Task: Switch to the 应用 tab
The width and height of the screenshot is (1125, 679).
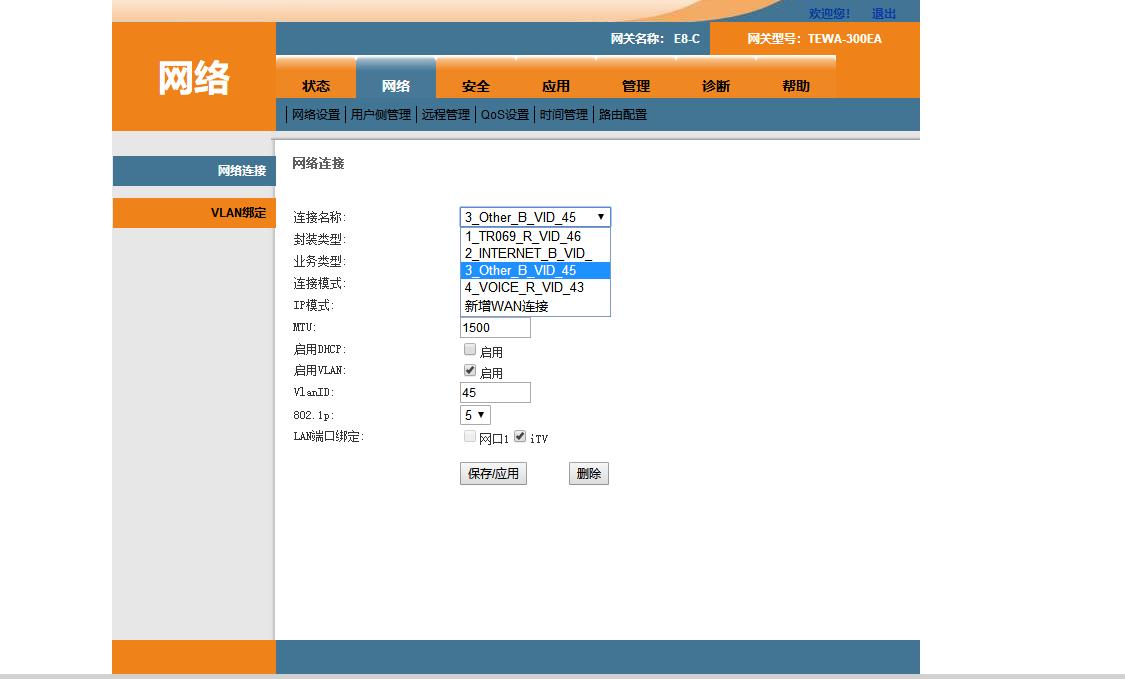Action: pos(556,86)
